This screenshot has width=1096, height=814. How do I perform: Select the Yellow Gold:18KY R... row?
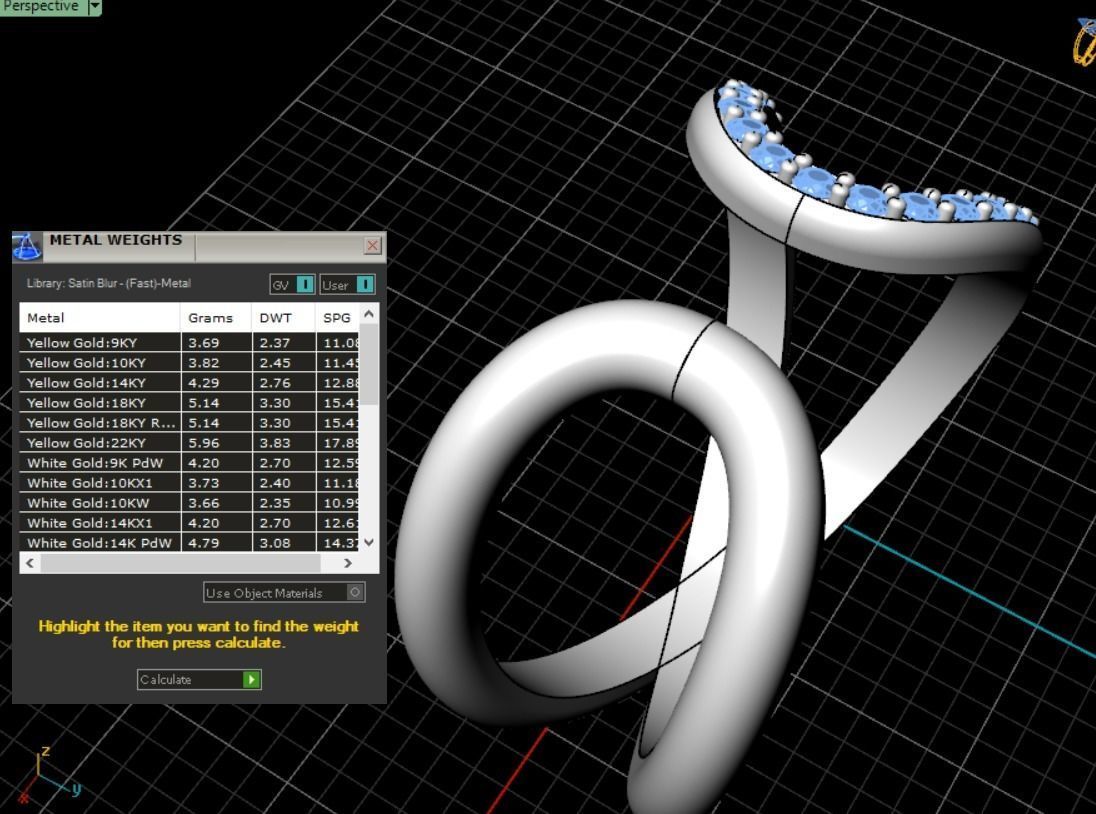pyautogui.click(x=189, y=423)
